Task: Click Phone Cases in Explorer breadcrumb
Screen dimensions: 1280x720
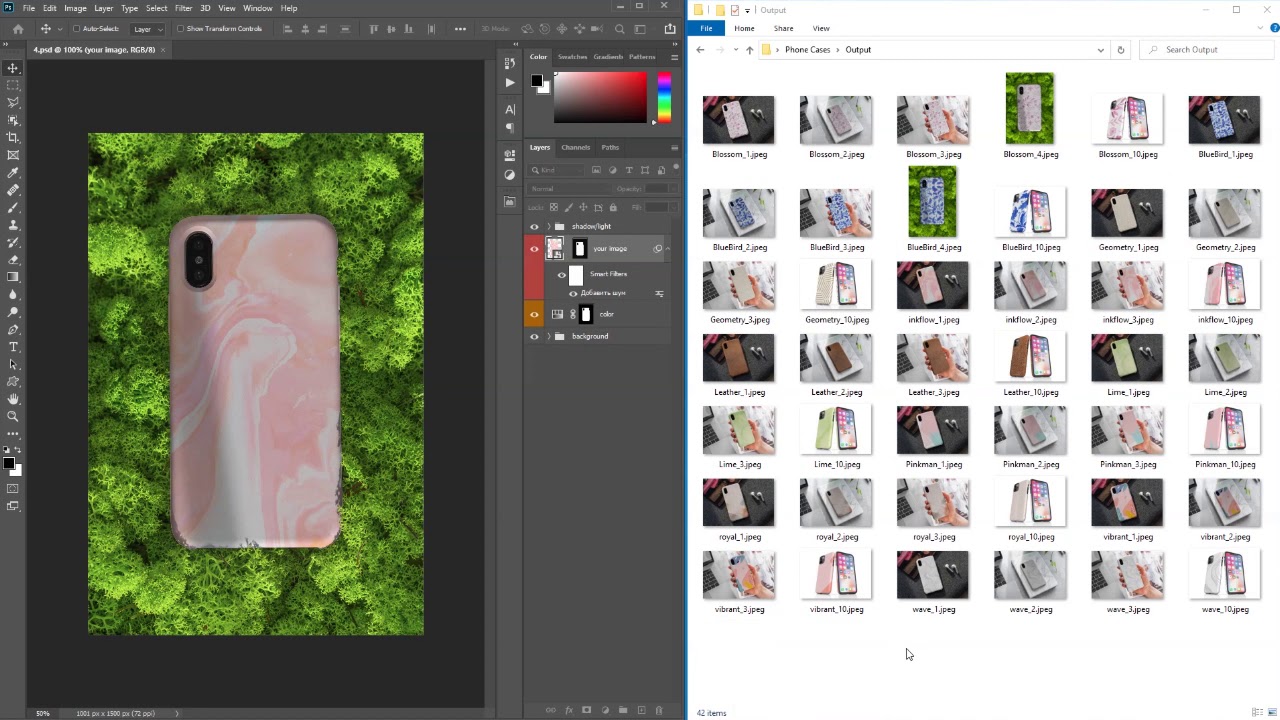Action: click(807, 50)
